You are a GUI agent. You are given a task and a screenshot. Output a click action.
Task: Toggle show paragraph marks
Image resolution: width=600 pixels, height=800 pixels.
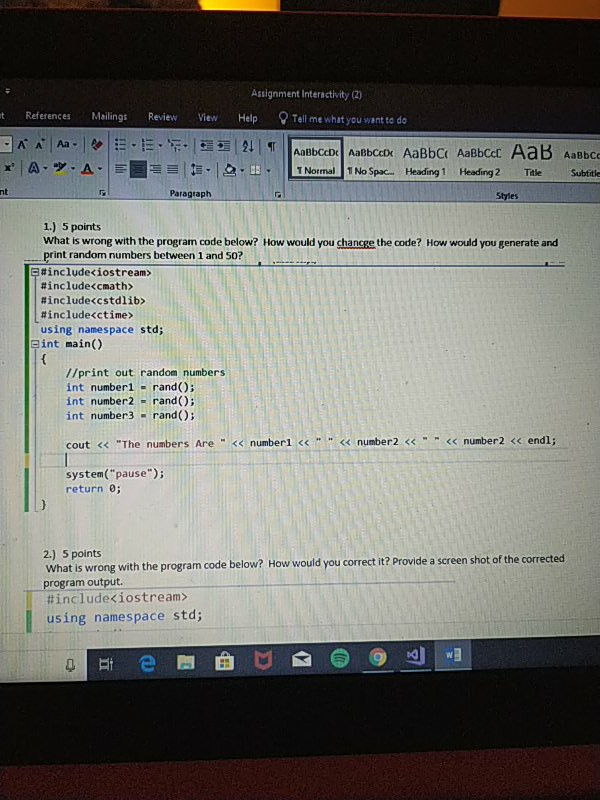pos(271,147)
